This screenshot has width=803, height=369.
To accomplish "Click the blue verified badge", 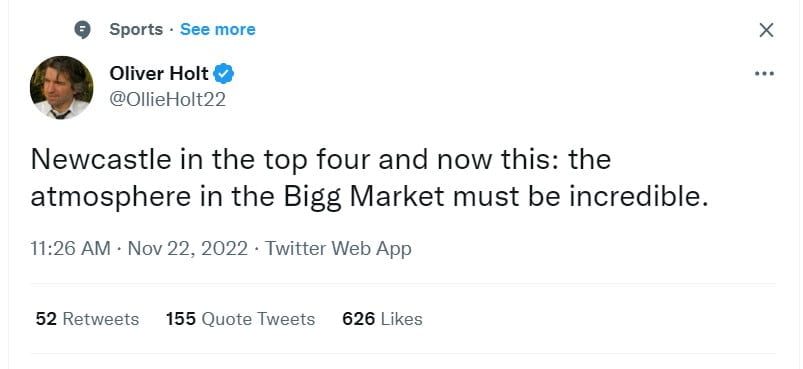I will click(x=224, y=74).
